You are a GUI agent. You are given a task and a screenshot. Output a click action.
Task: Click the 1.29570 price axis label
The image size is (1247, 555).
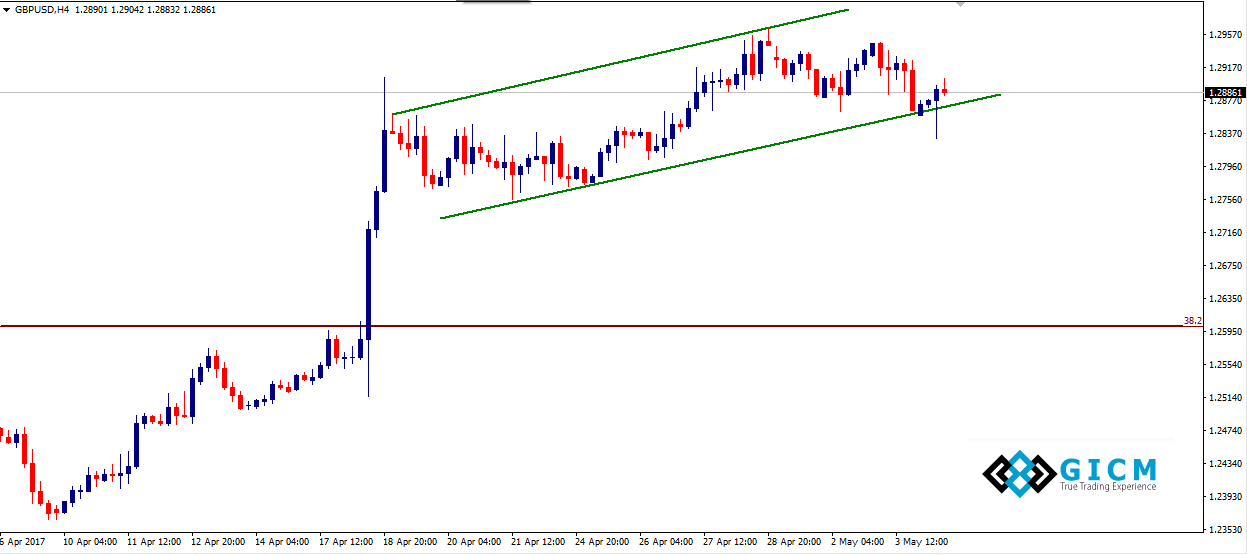pyautogui.click(x=1225, y=35)
